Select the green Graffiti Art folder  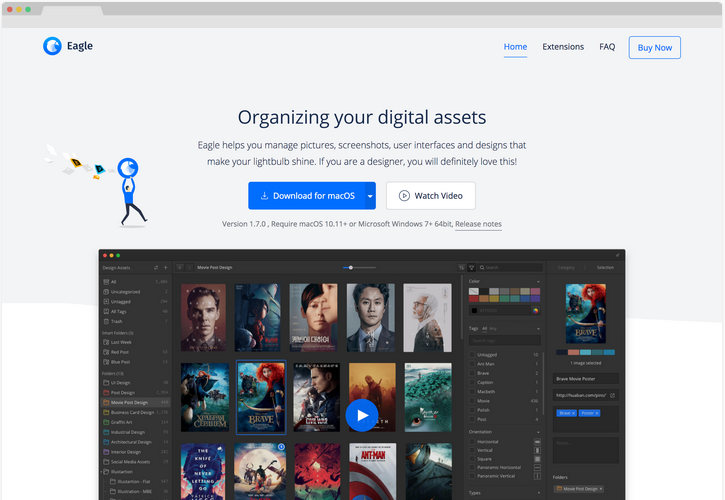[135, 422]
